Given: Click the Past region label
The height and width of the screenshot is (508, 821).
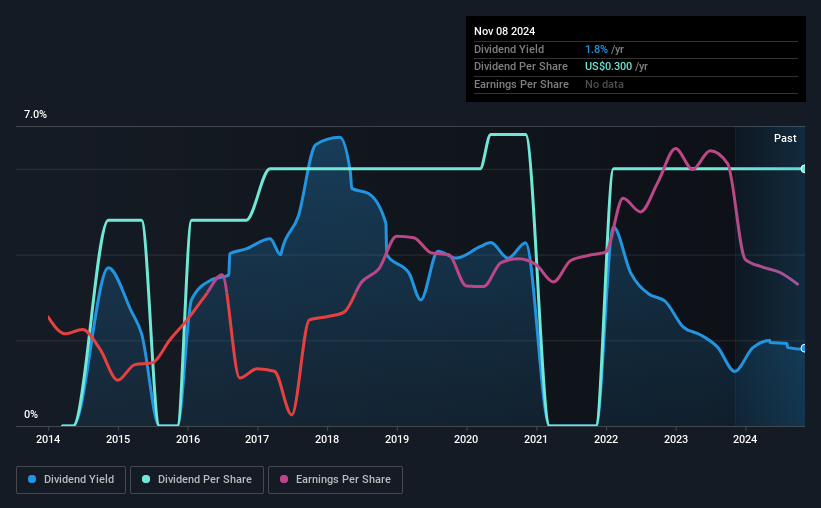Looking at the screenshot, I should [785, 138].
